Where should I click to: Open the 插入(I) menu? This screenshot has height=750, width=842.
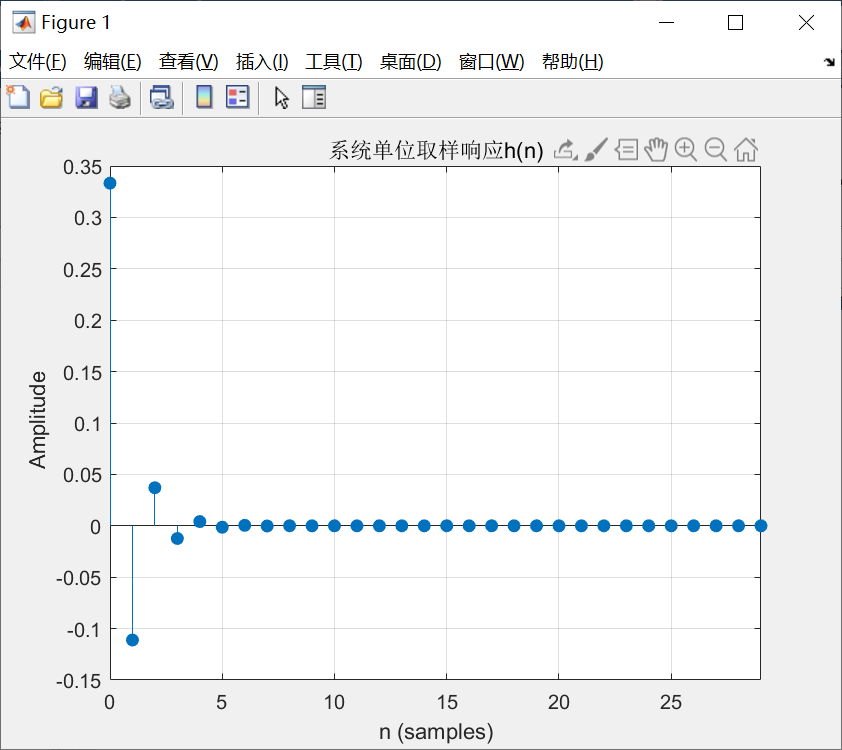261,61
